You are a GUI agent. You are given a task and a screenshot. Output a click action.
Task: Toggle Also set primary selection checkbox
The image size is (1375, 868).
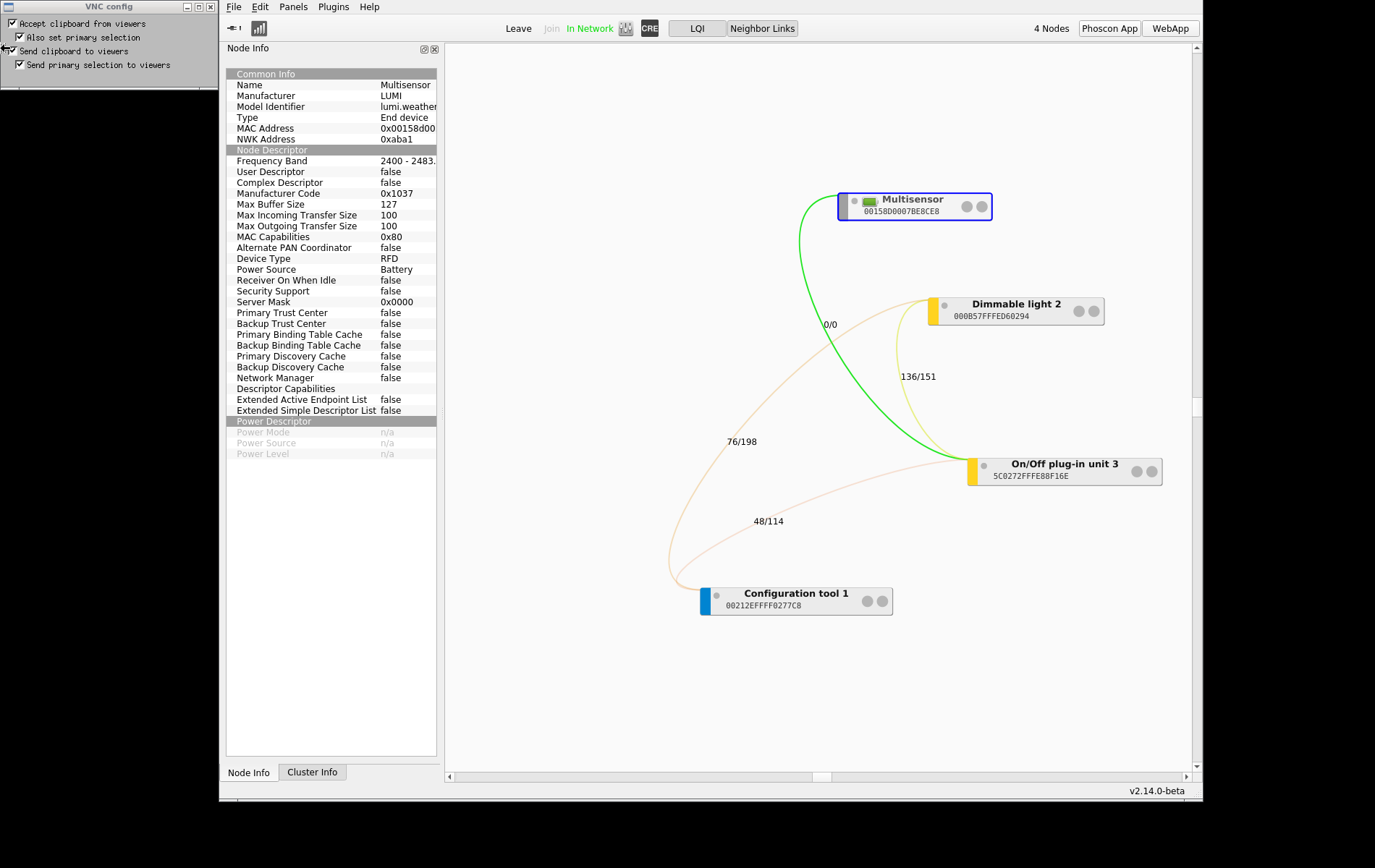pos(20,37)
